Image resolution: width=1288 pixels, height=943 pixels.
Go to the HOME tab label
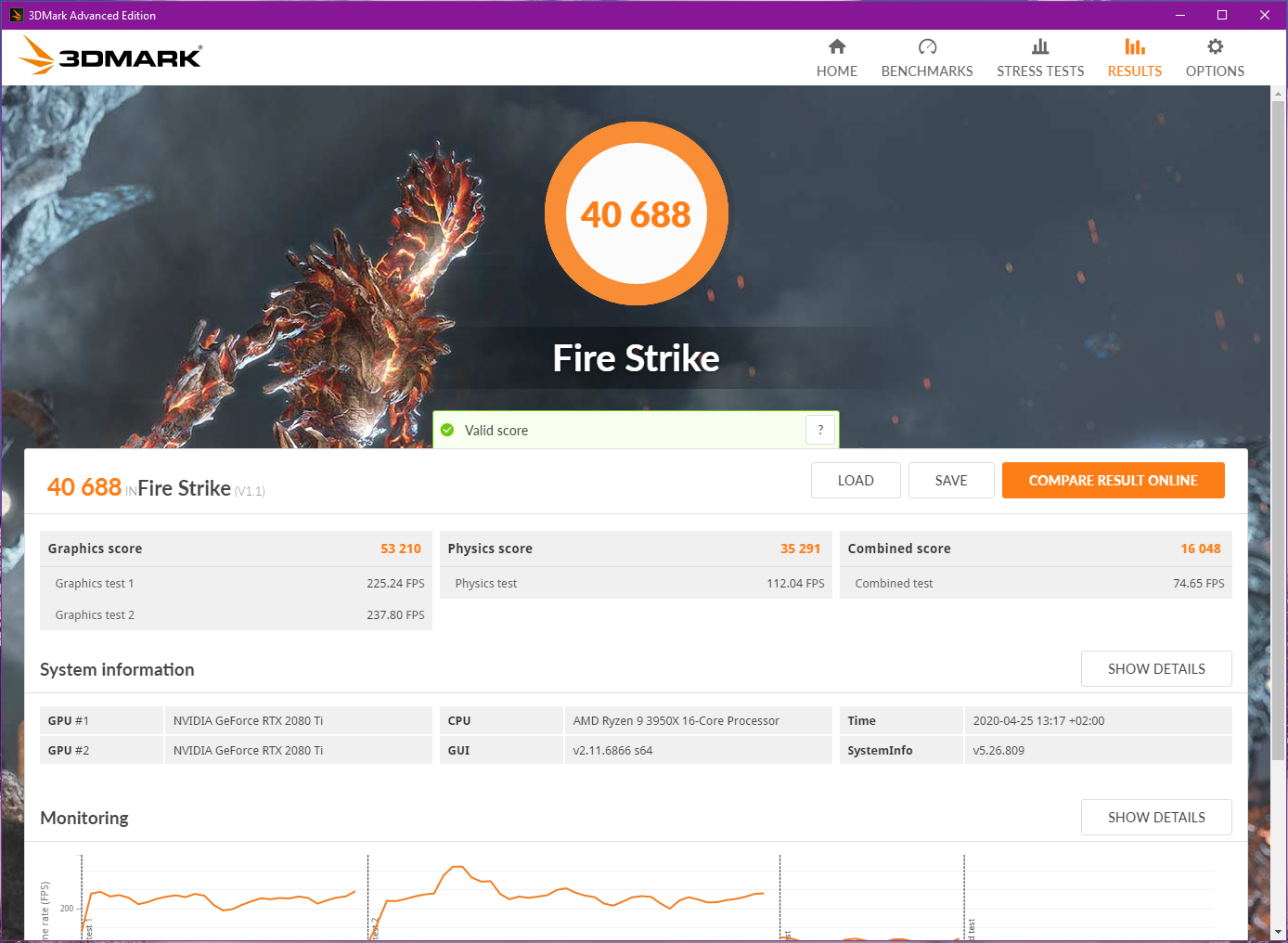[x=837, y=71]
